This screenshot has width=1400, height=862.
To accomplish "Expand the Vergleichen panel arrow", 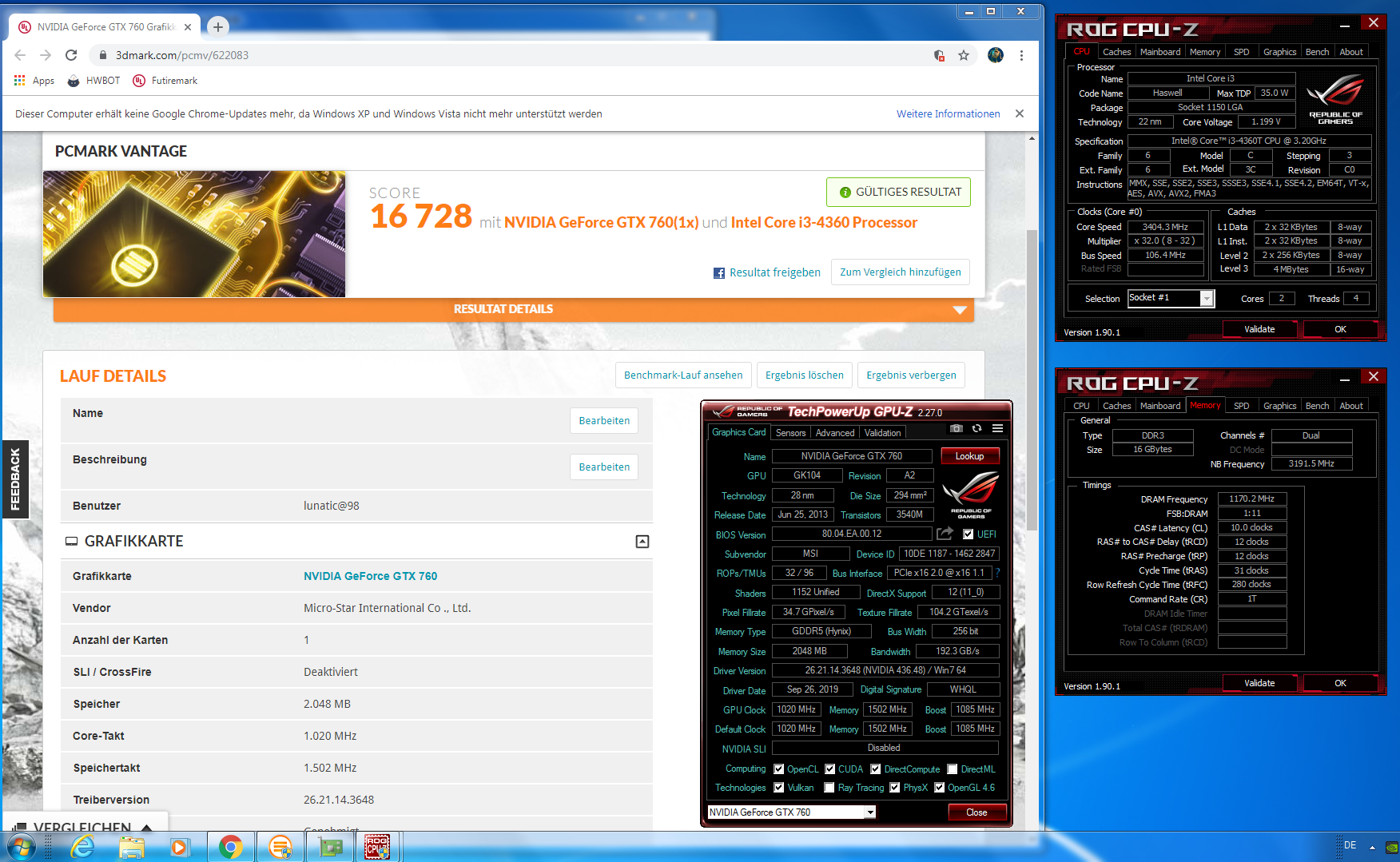I will pyautogui.click(x=147, y=828).
